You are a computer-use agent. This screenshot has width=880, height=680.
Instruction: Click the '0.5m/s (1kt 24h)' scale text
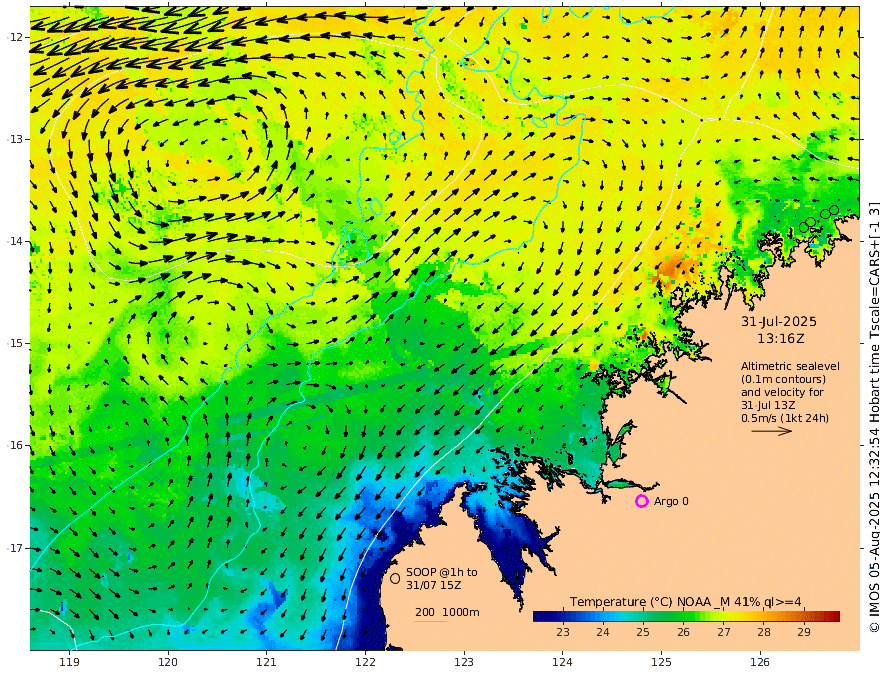tap(785, 418)
